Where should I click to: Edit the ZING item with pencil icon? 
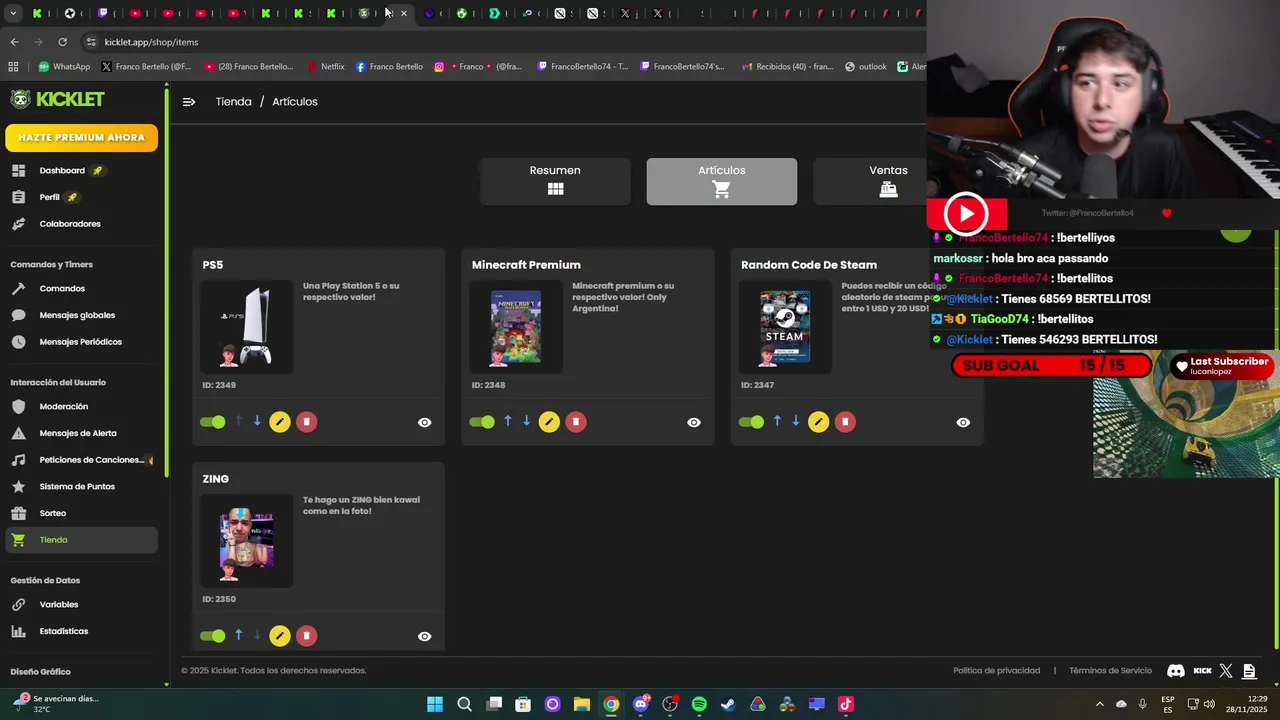280,636
